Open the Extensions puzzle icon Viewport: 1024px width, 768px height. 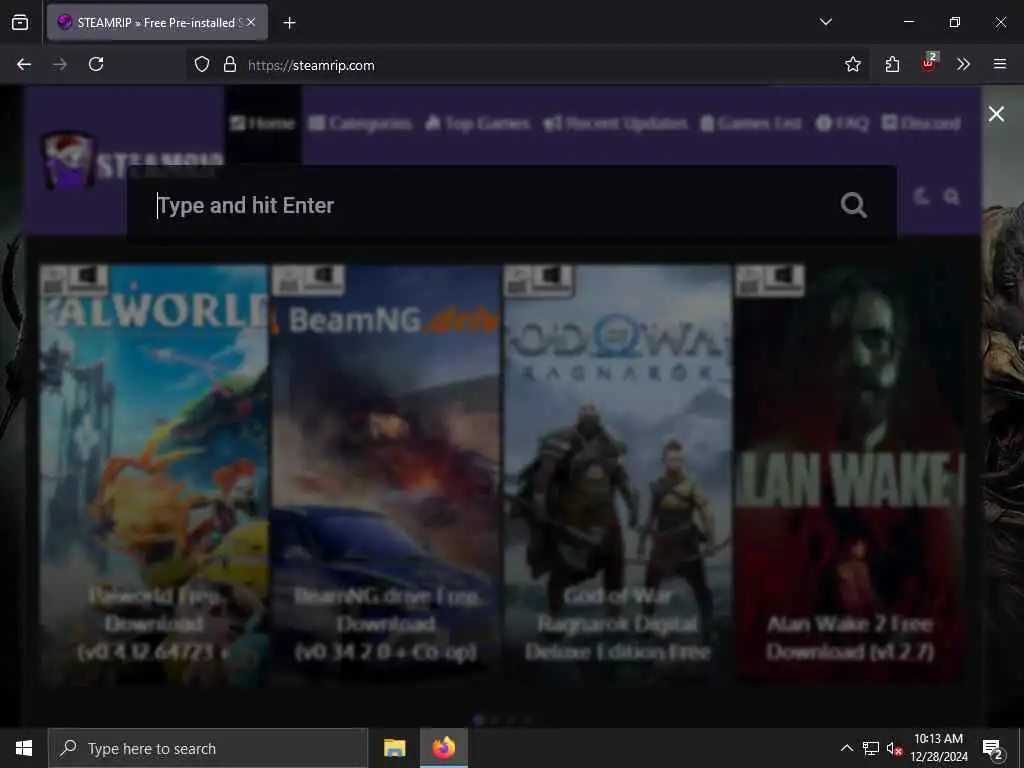coord(892,64)
